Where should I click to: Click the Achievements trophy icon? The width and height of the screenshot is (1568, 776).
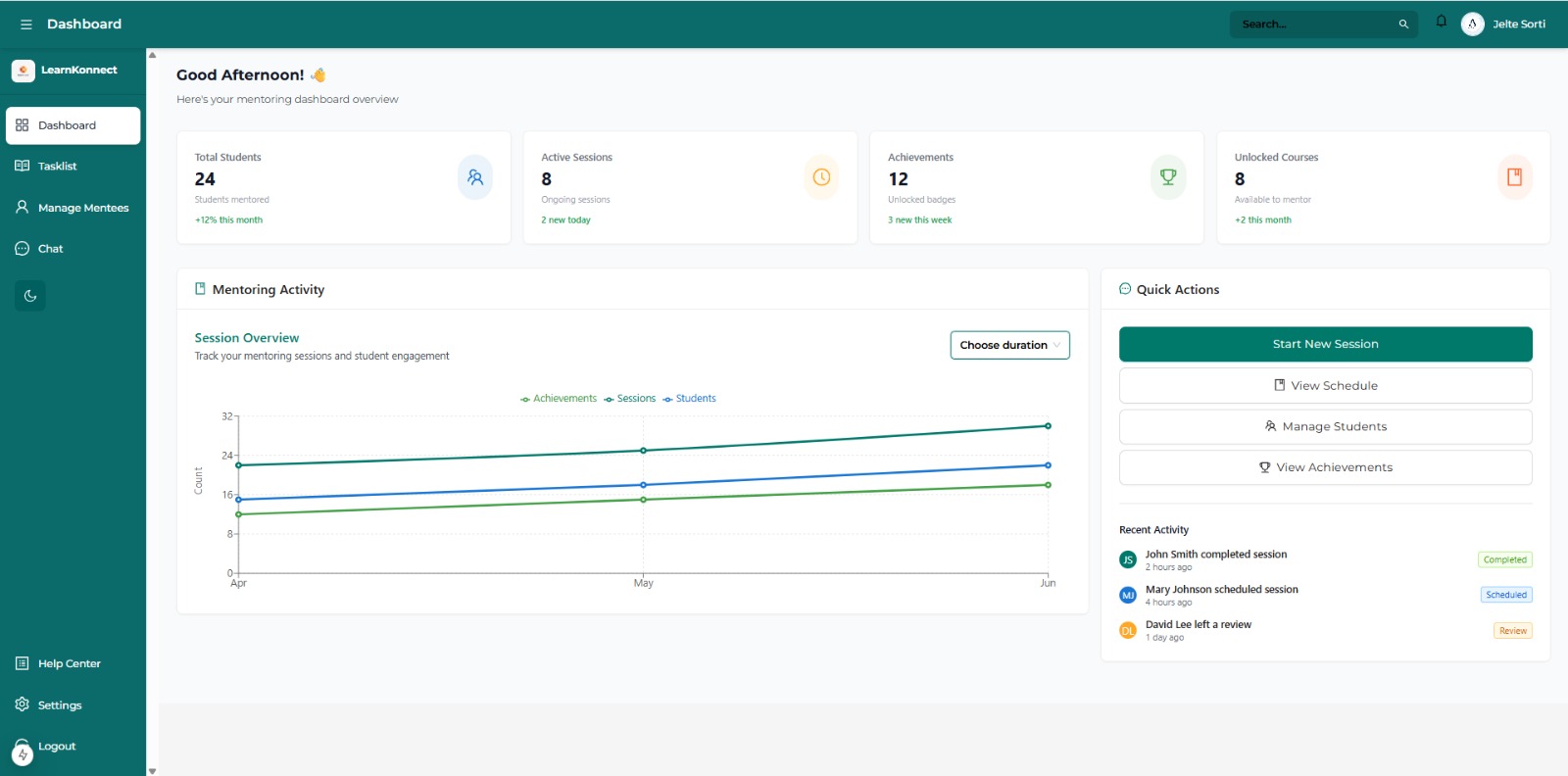1168,177
